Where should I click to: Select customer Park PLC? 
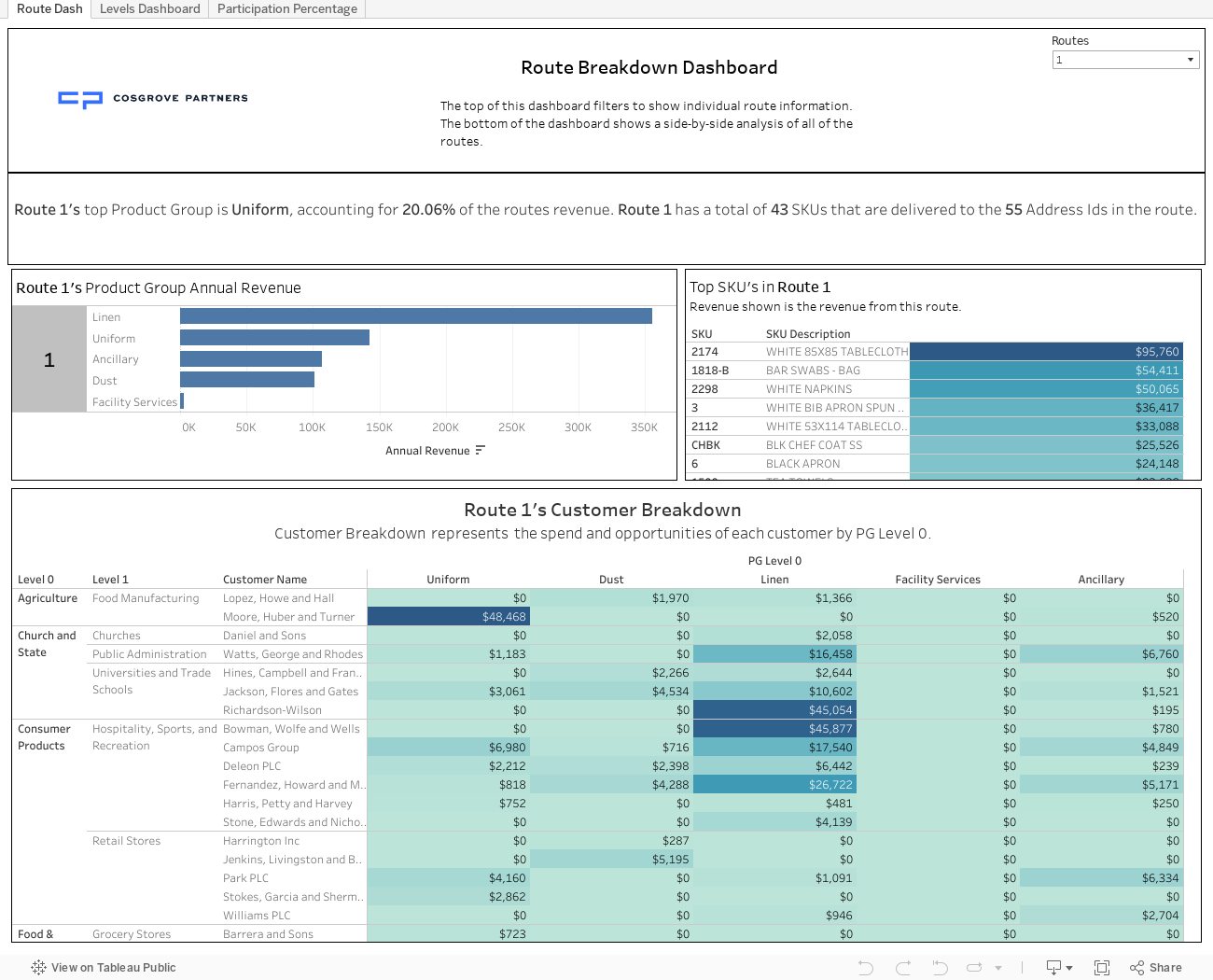[245, 878]
